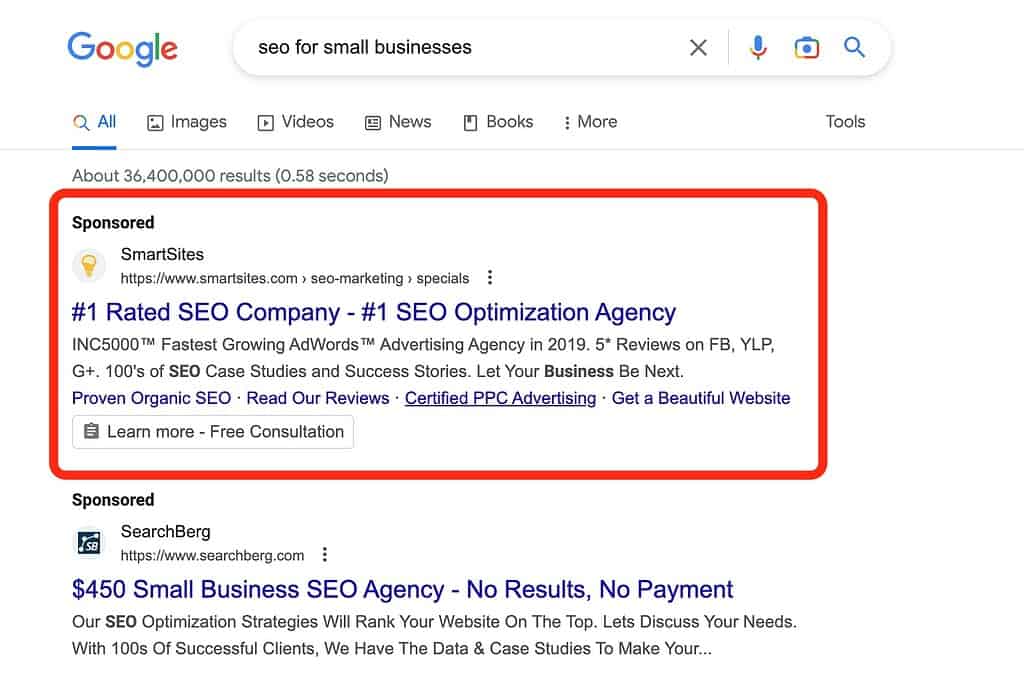Open the SmartSites ad options menu
Screen dimensions: 1024x700
(x=489, y=278)
